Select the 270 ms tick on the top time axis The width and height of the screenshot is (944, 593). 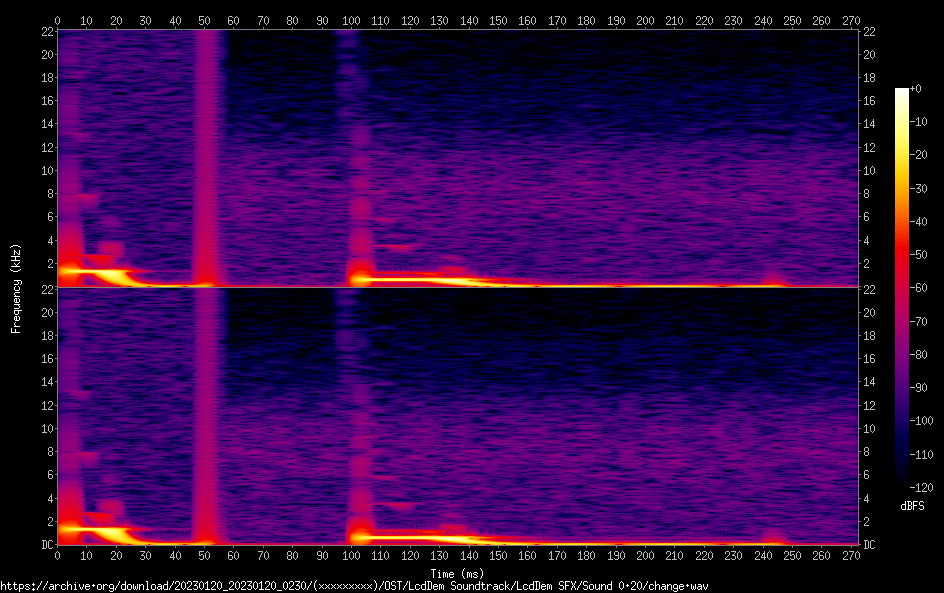tap(851, 20)
